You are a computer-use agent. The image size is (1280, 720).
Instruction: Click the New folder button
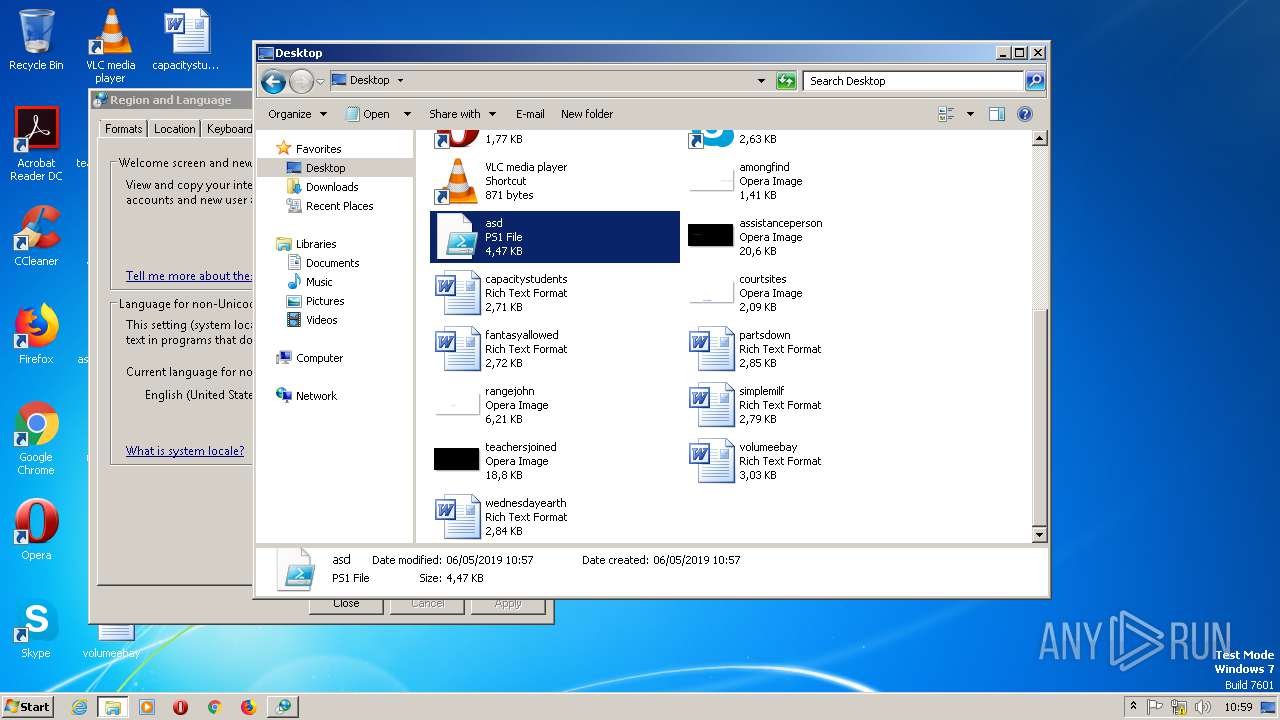[587, 114]
